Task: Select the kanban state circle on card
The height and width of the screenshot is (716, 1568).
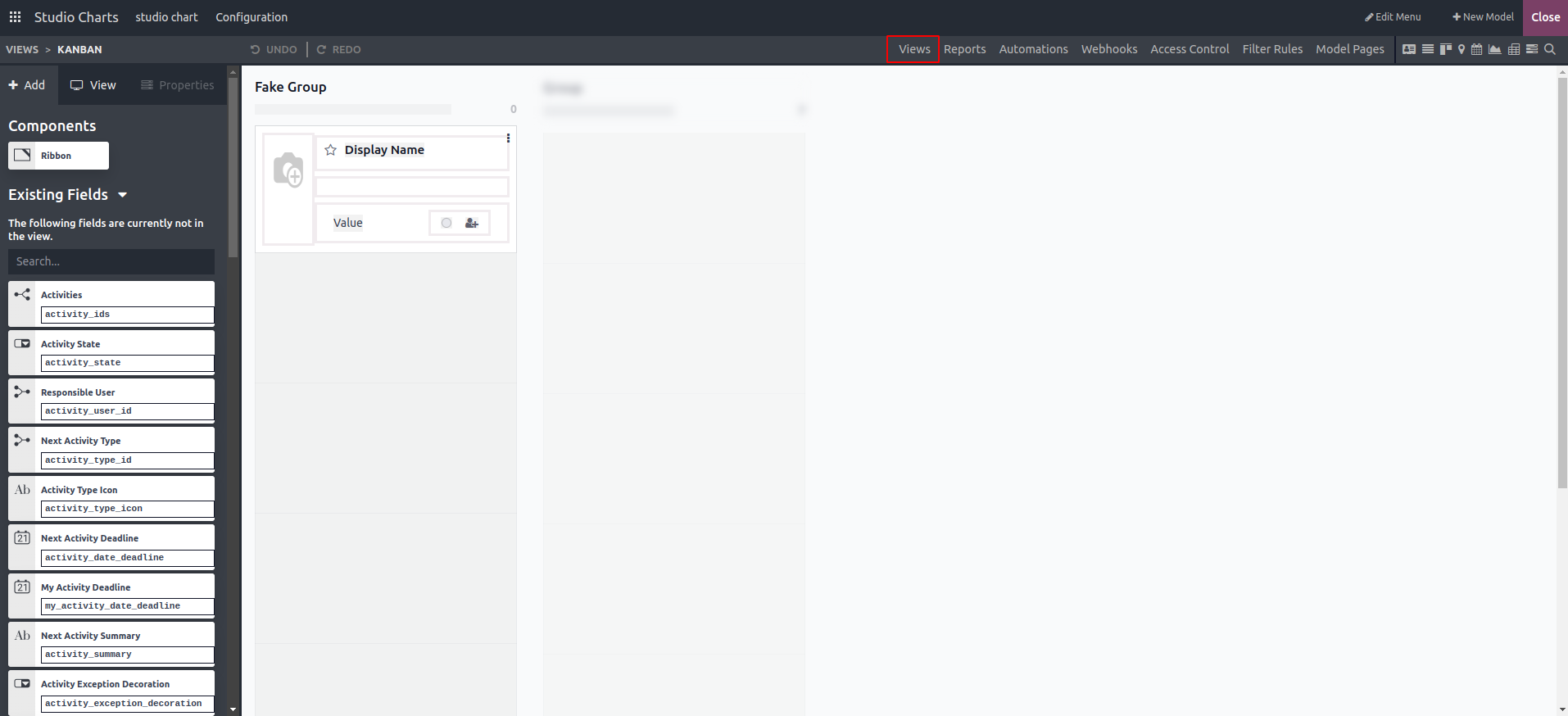Action: click(x=446, y=223)
